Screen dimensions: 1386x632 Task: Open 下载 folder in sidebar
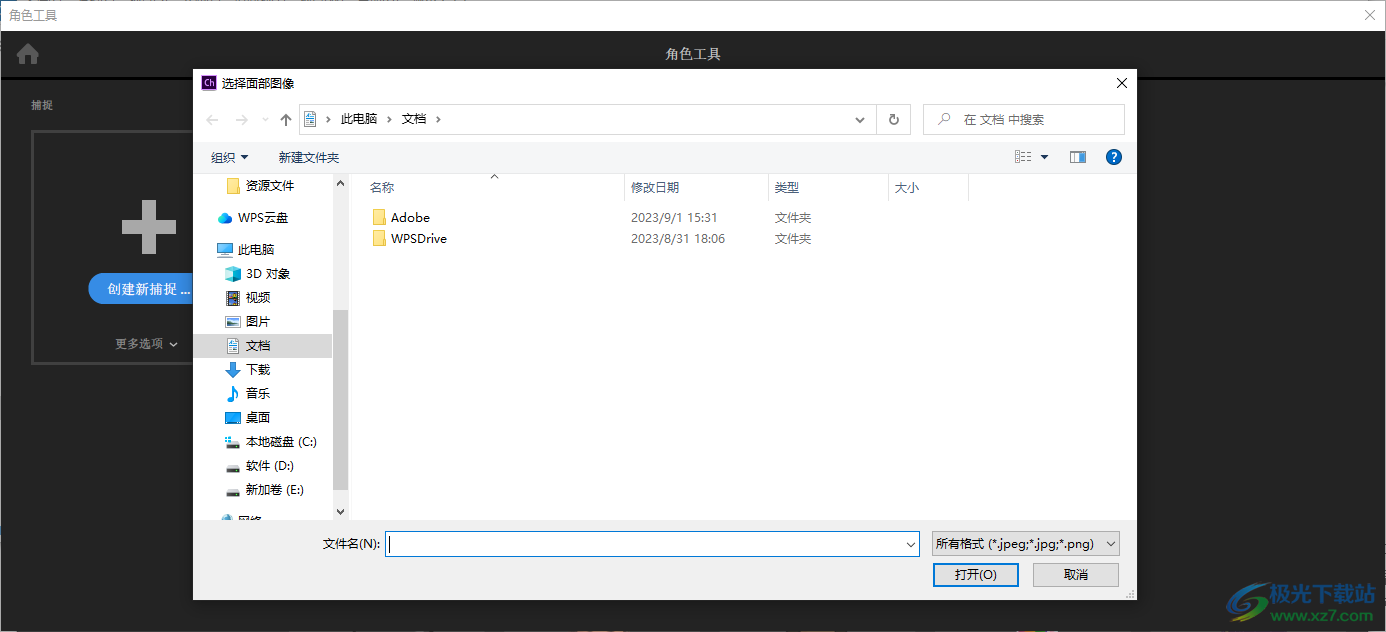pos(258,370)
